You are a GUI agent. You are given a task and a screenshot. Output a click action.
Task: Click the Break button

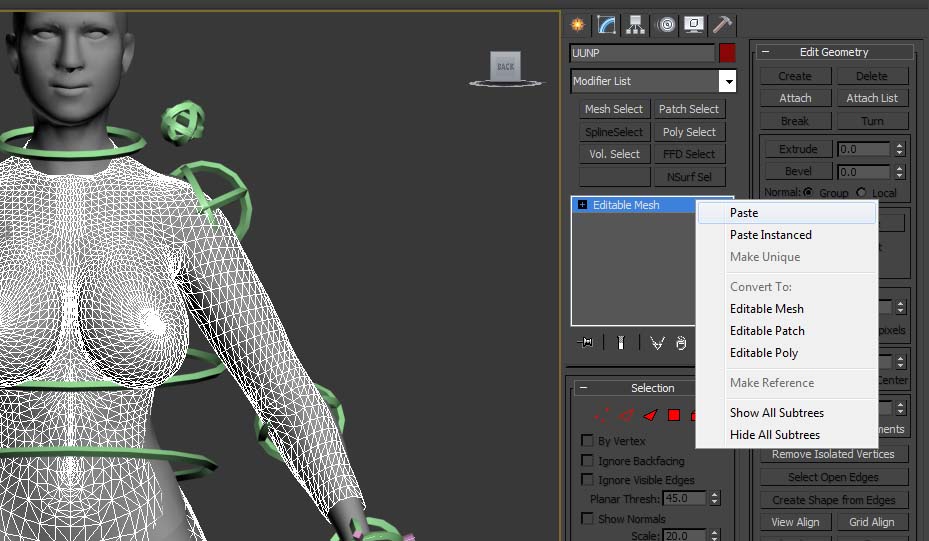[x=795, y=121]
